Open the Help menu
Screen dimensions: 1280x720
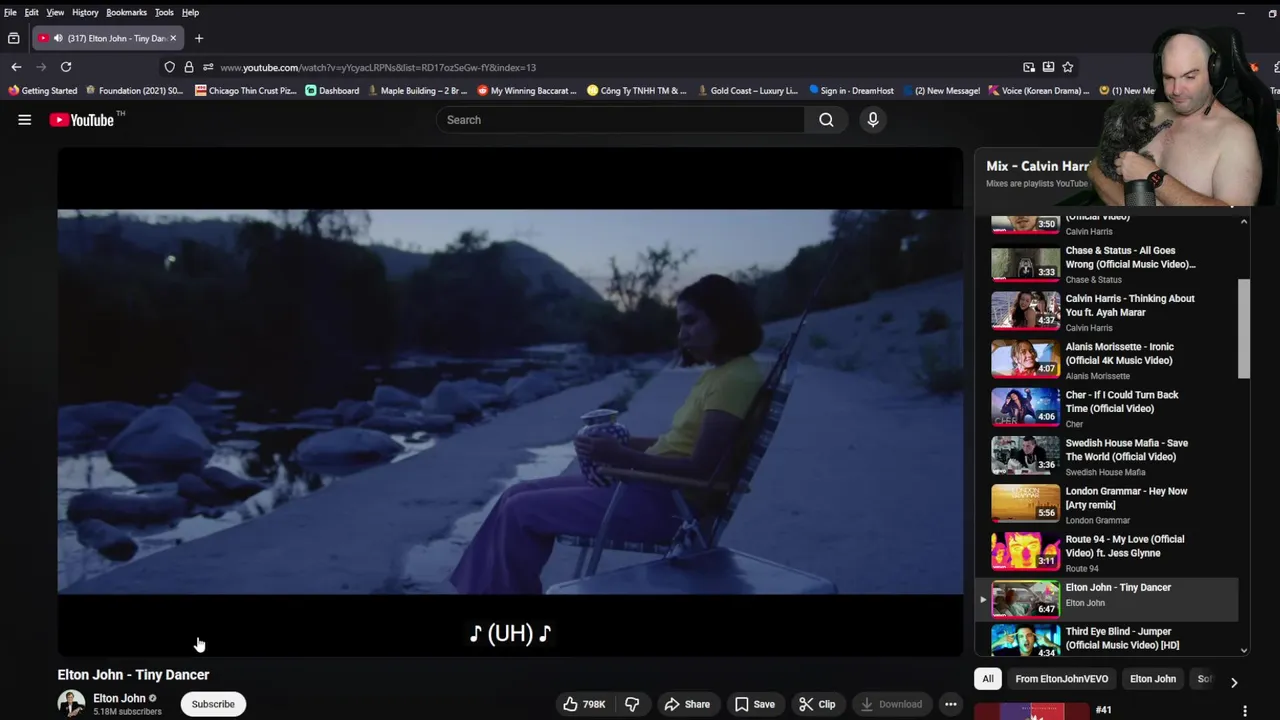pyautogui.click(x=190, y=12)
